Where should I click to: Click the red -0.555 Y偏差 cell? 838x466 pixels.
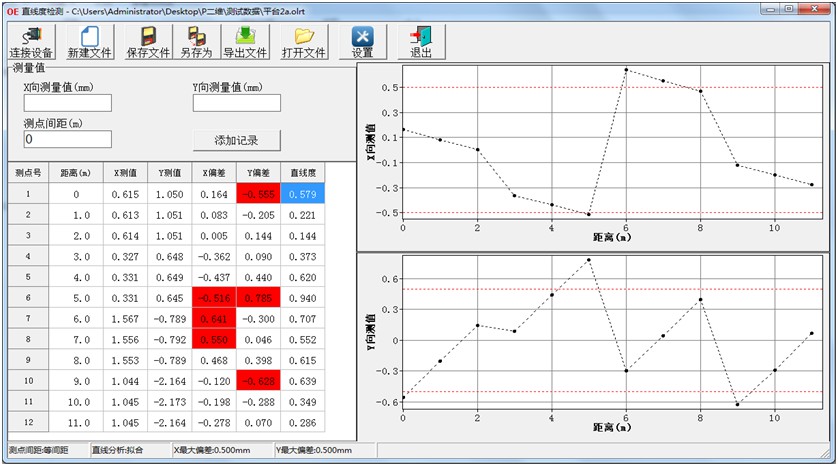pyautogui.click(x=258, y=194)
